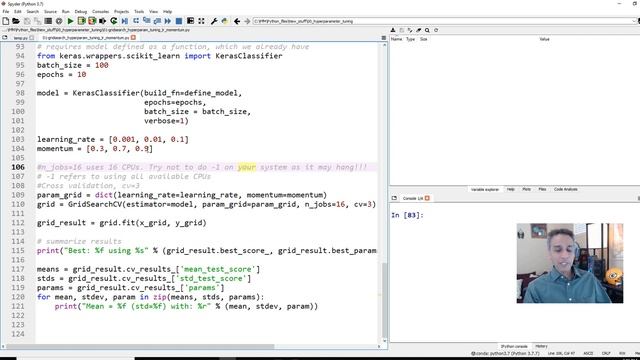This screenshot has height=360, width=640.
Task: Sort variables by Value column header
Action: pyautogui.click(x=544, y=39)
